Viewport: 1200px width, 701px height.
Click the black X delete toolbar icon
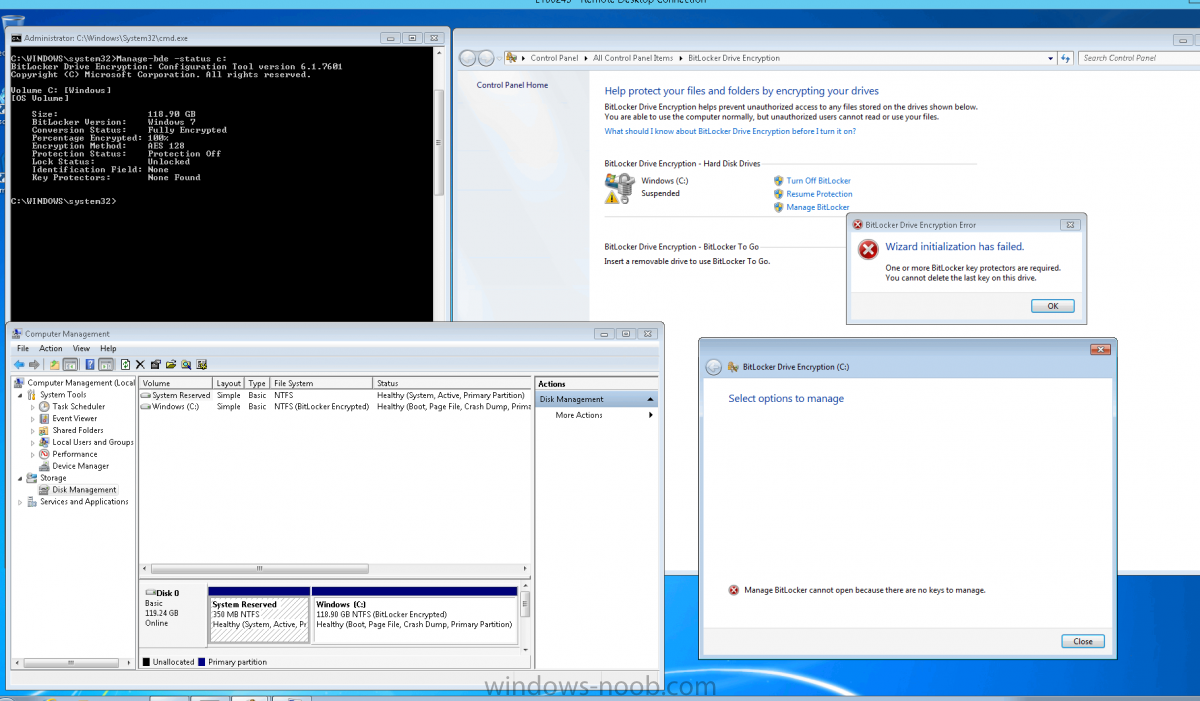coord(140,364)
